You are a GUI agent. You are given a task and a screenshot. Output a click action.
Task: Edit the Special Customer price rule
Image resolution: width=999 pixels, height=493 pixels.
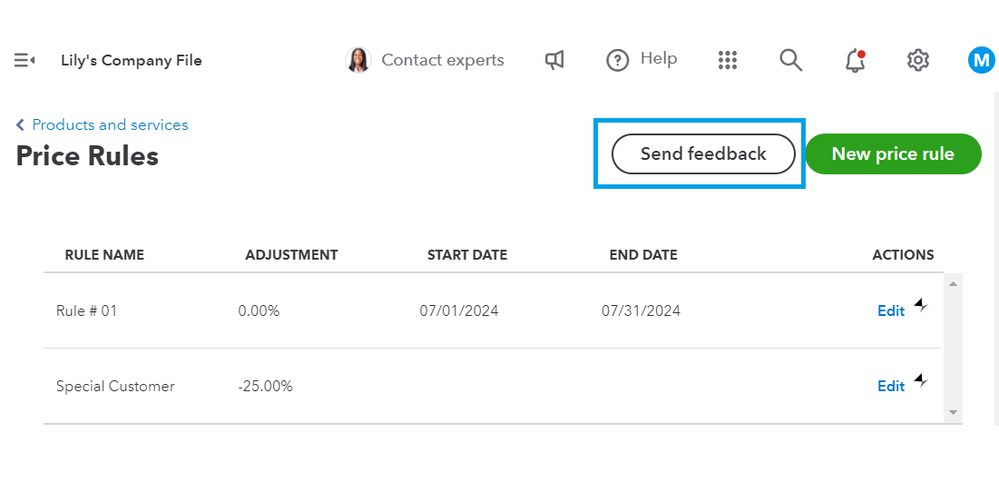(891, 386)
